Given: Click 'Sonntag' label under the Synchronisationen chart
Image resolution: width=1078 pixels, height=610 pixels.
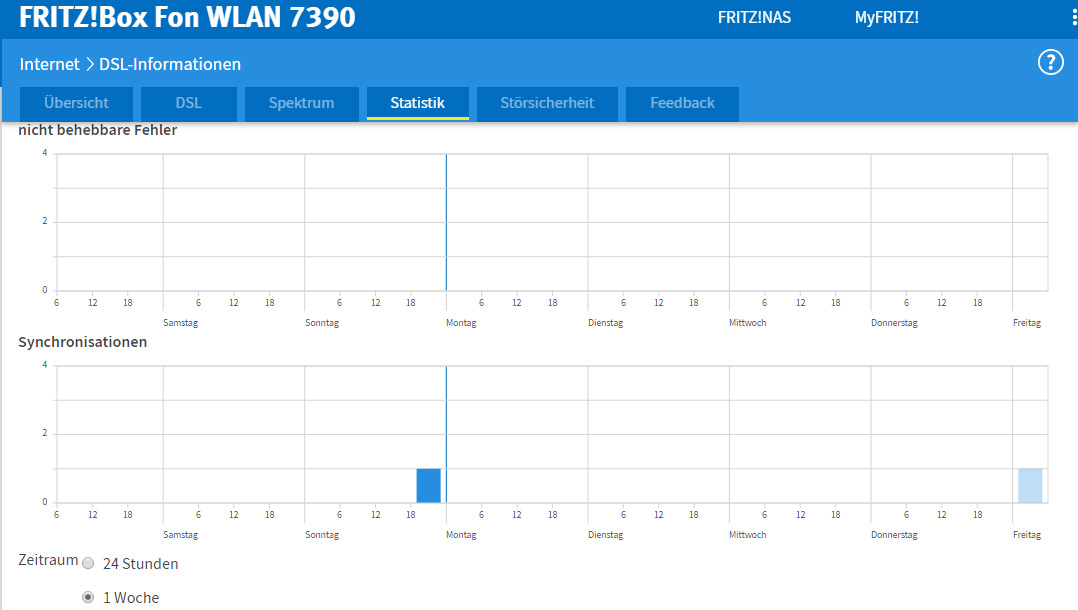Looking at the screenshot, I should [x=322, y=534].
